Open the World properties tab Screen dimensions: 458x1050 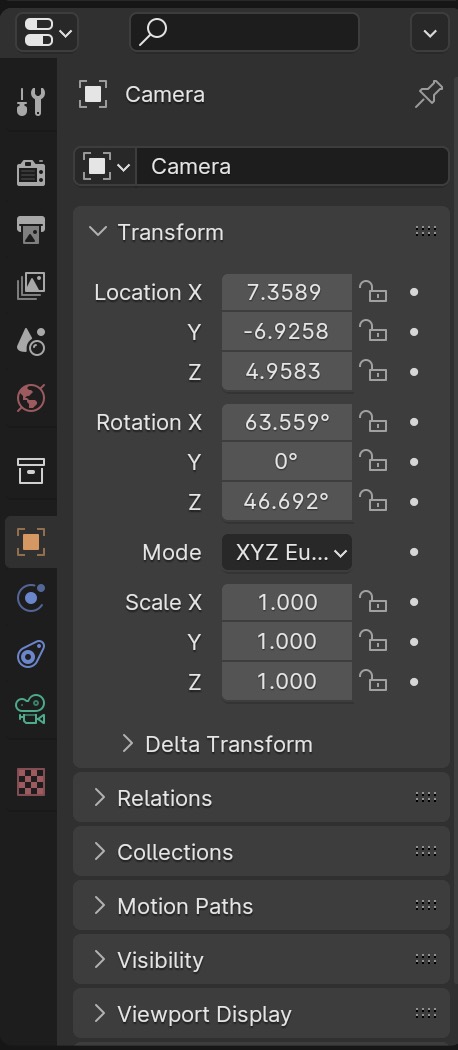[30, 399]
